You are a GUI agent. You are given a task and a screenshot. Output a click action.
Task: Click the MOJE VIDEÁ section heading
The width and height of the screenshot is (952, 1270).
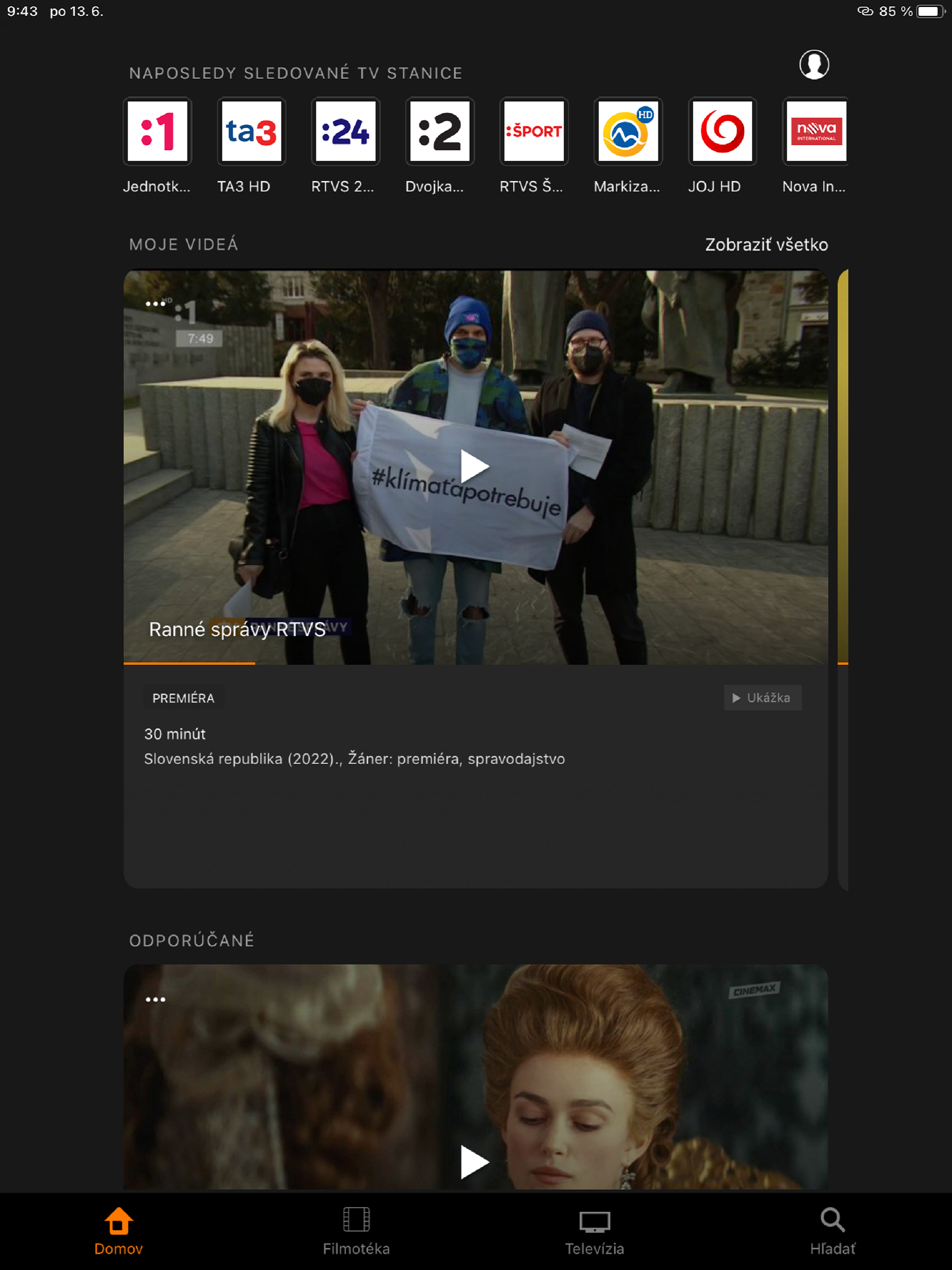coord(184,245)
